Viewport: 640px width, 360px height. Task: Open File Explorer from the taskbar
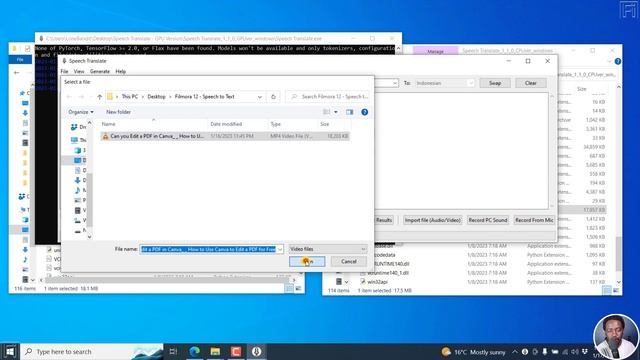[x=215, y=351]
